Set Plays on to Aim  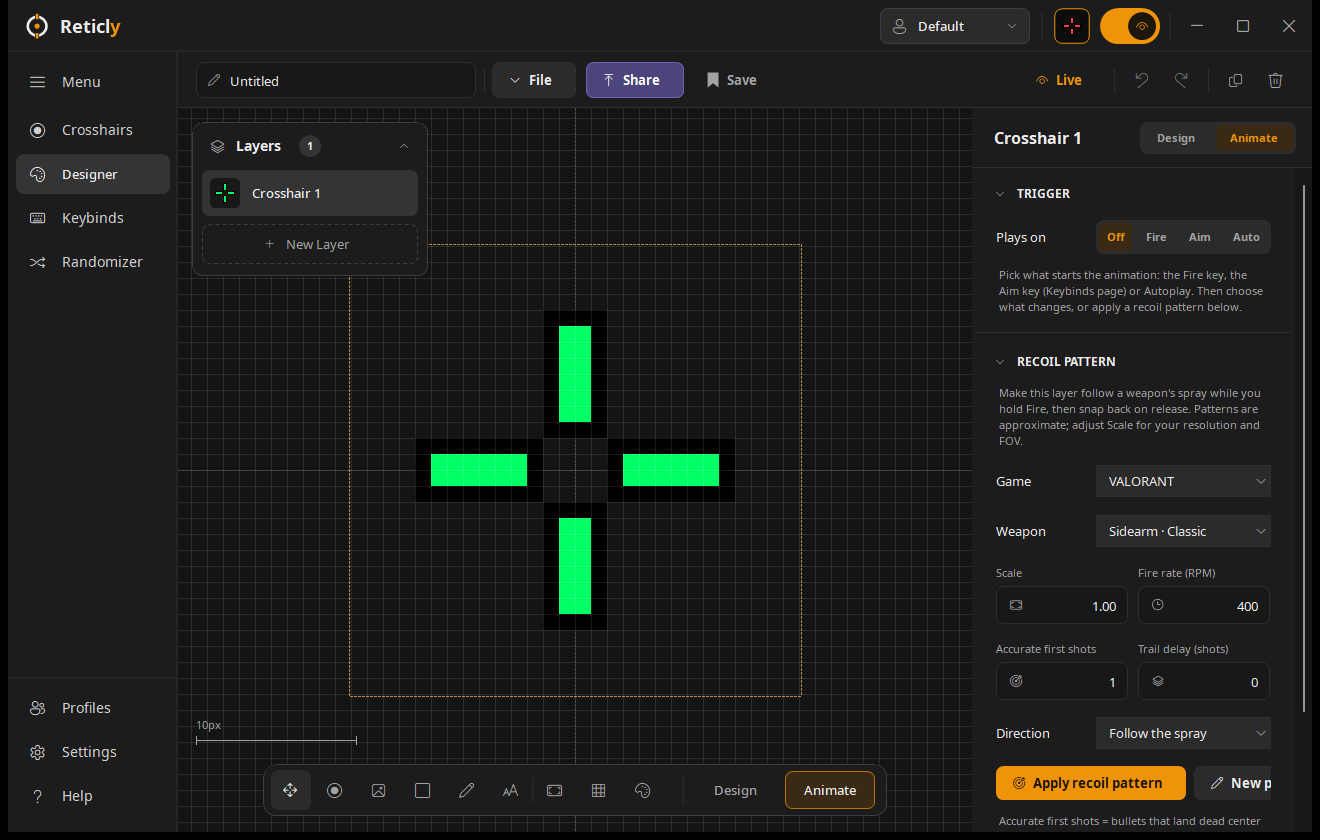1199,237
